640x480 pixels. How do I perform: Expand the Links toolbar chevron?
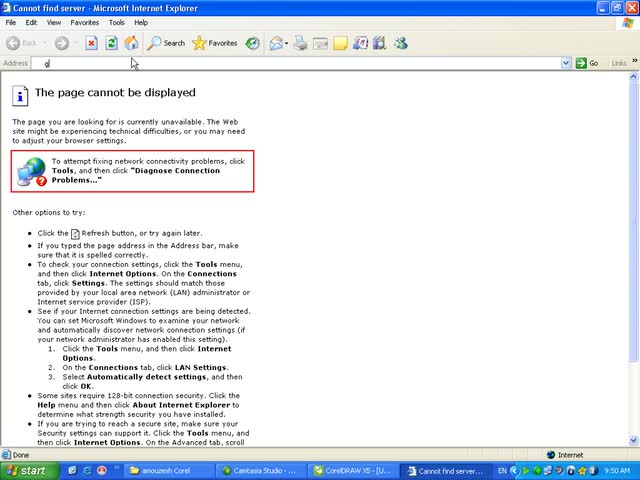point(635,61)
